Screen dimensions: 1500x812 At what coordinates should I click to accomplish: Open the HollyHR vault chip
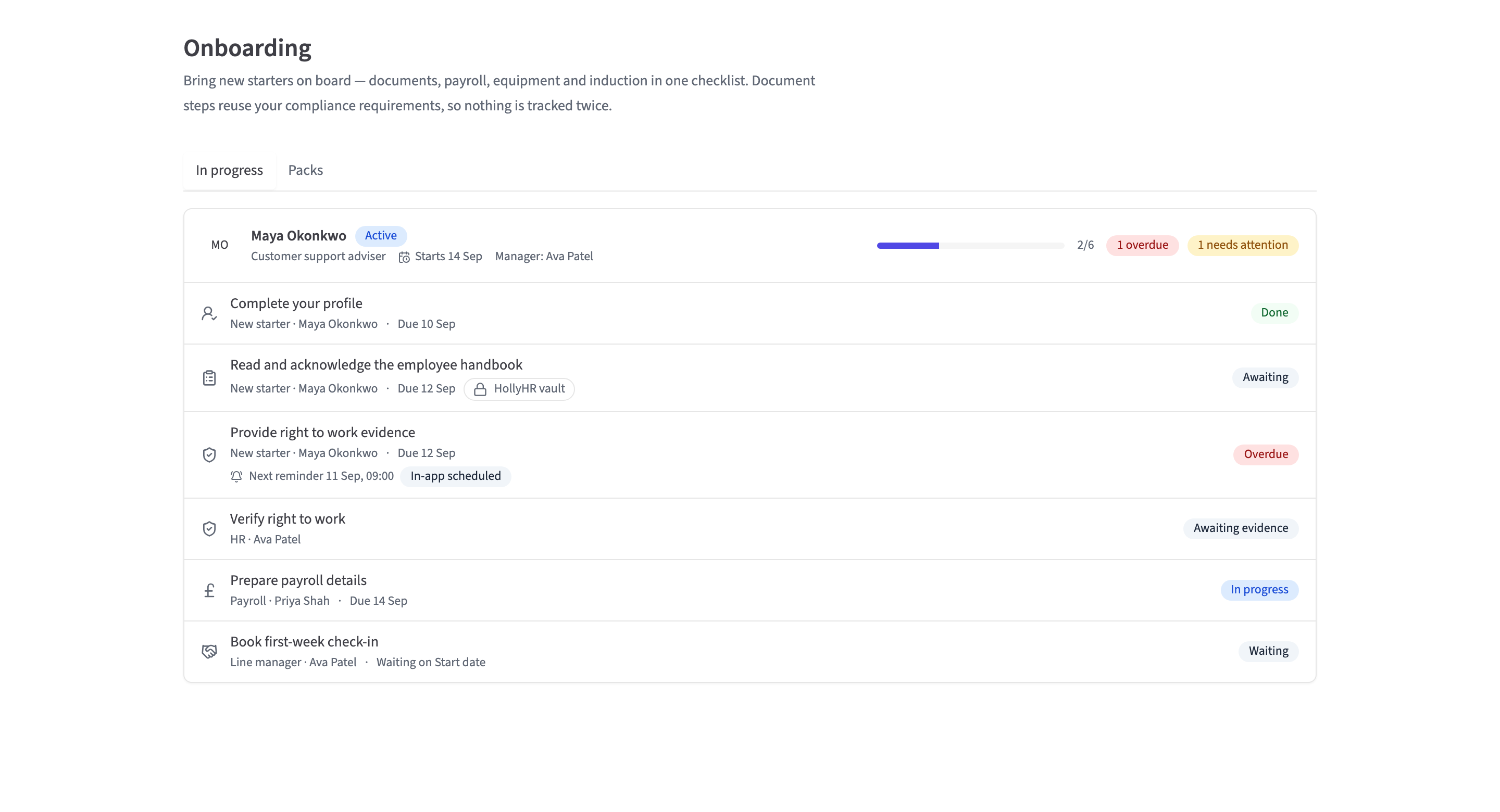(519, 389)
